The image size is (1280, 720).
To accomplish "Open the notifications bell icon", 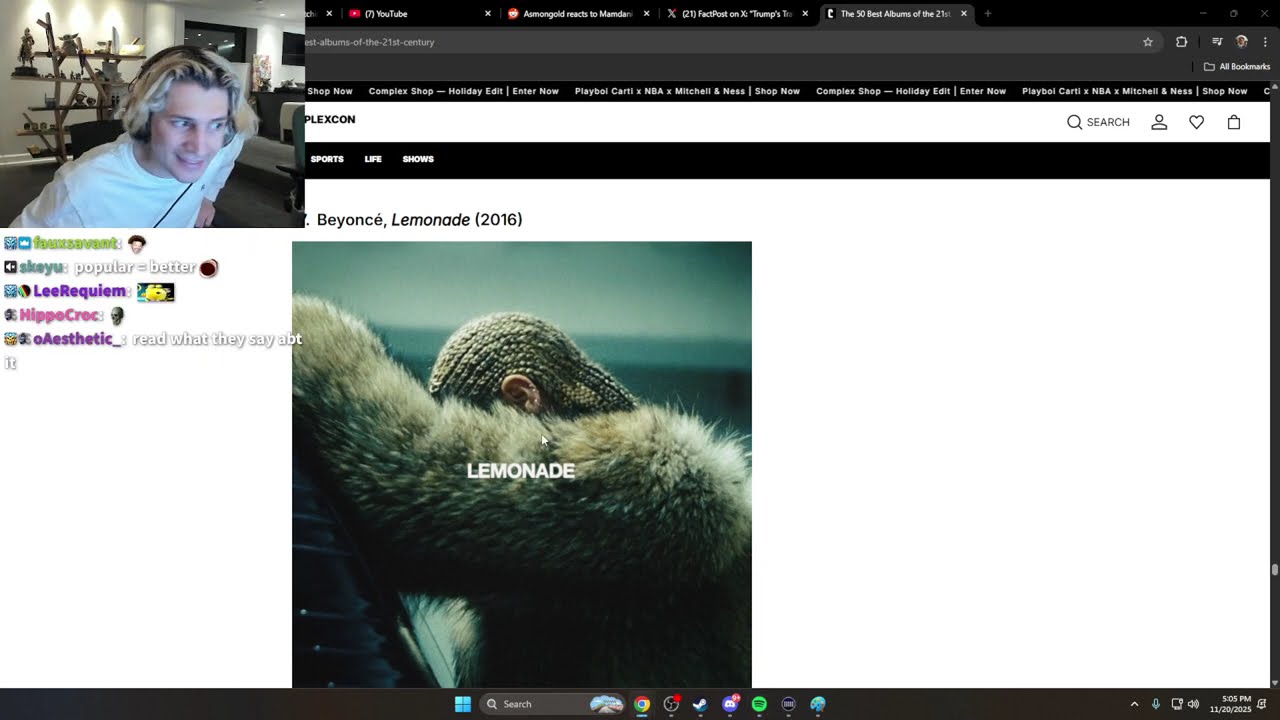I will pos(1263,704).
